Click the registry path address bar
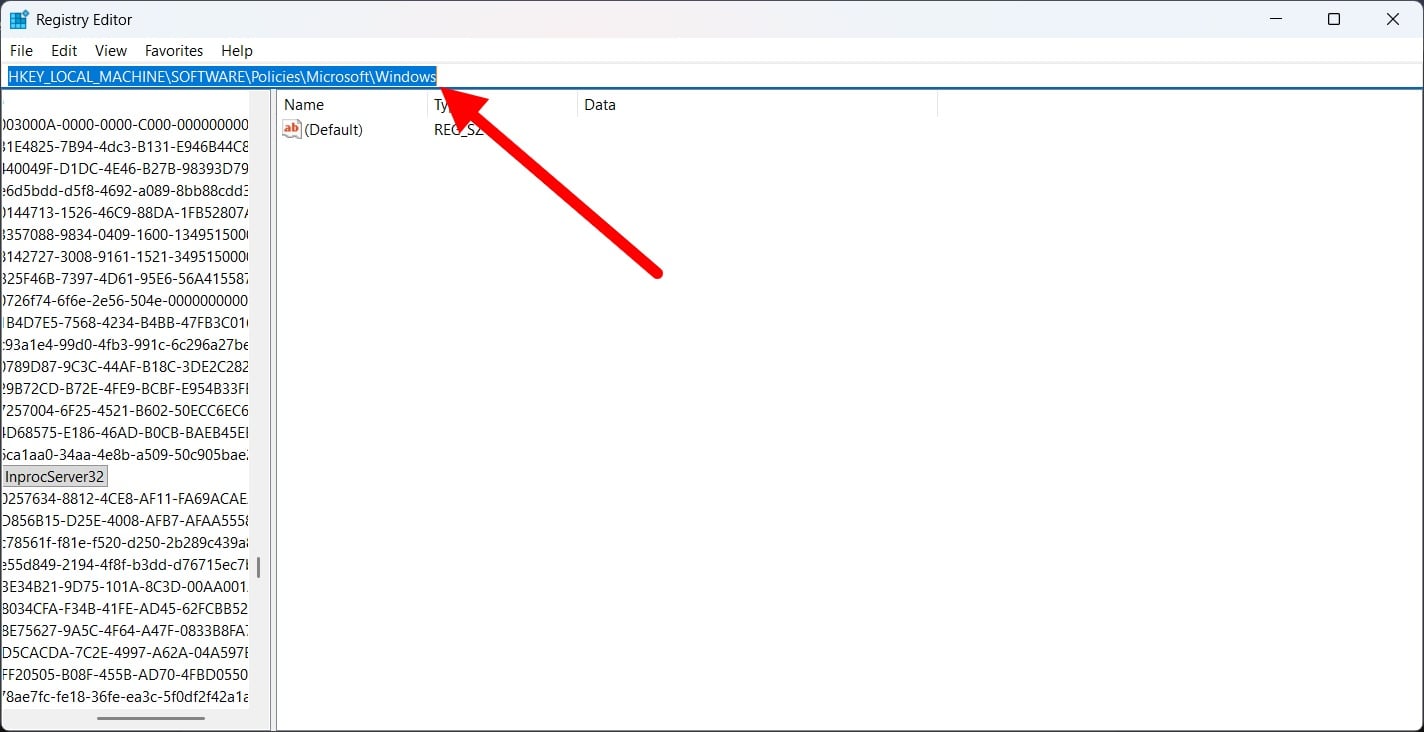Screen dimensions: 1424x732 click(x=712, y=76)
